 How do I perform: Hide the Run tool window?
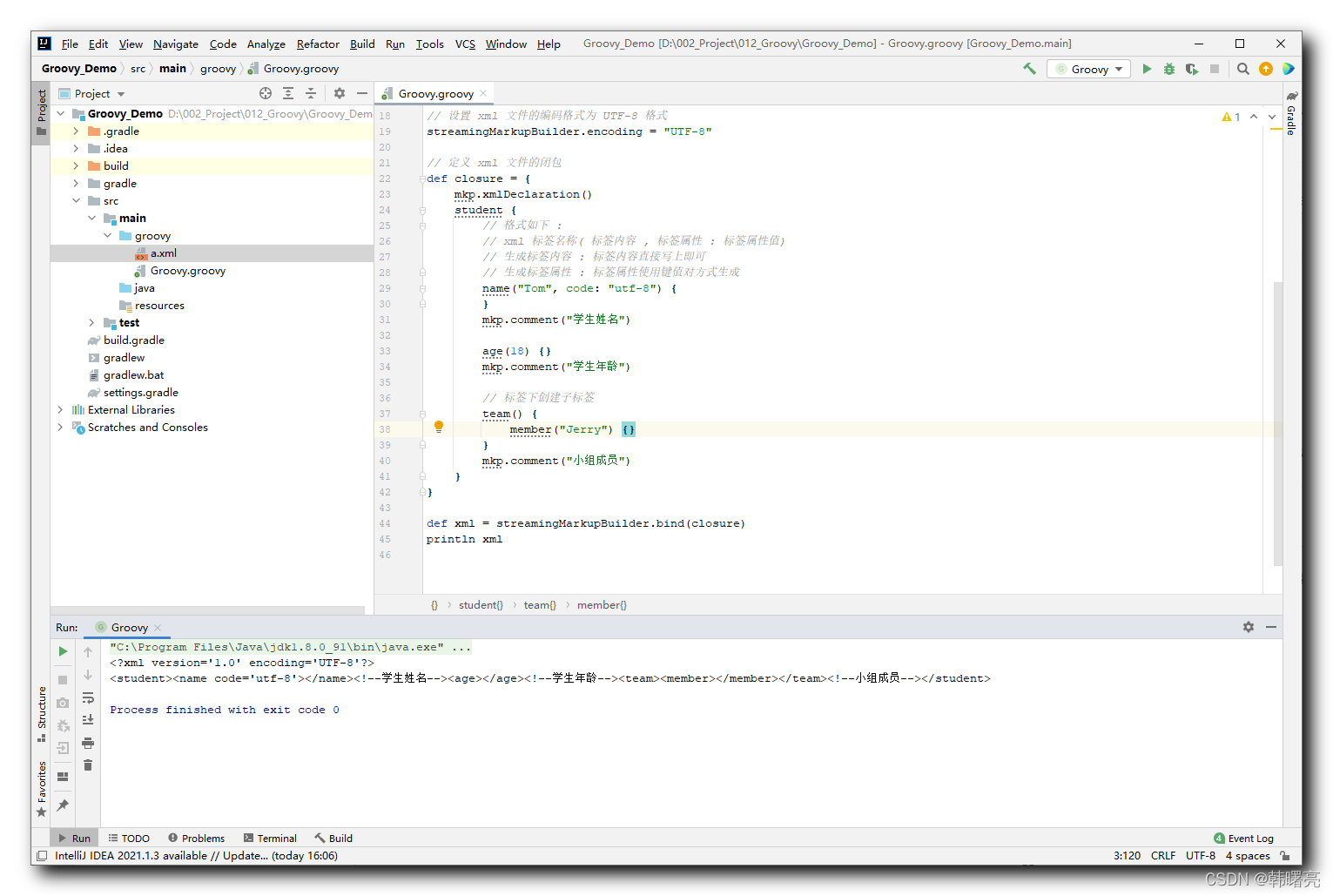(x=1271, y=627)
